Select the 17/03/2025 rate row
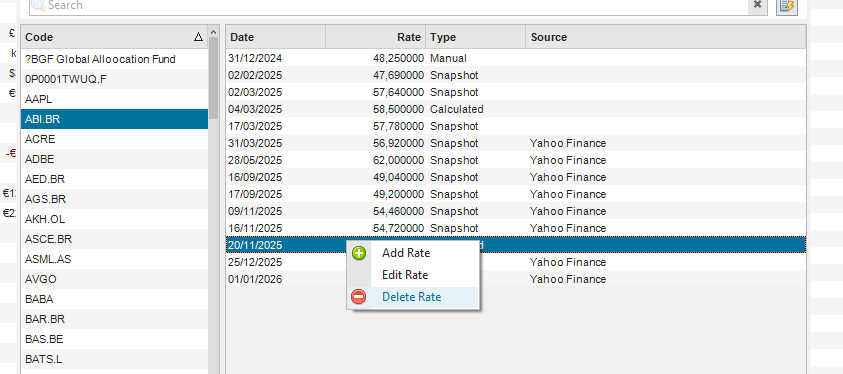The width and height of the screenshot is (843, 374). coord(516,126)
